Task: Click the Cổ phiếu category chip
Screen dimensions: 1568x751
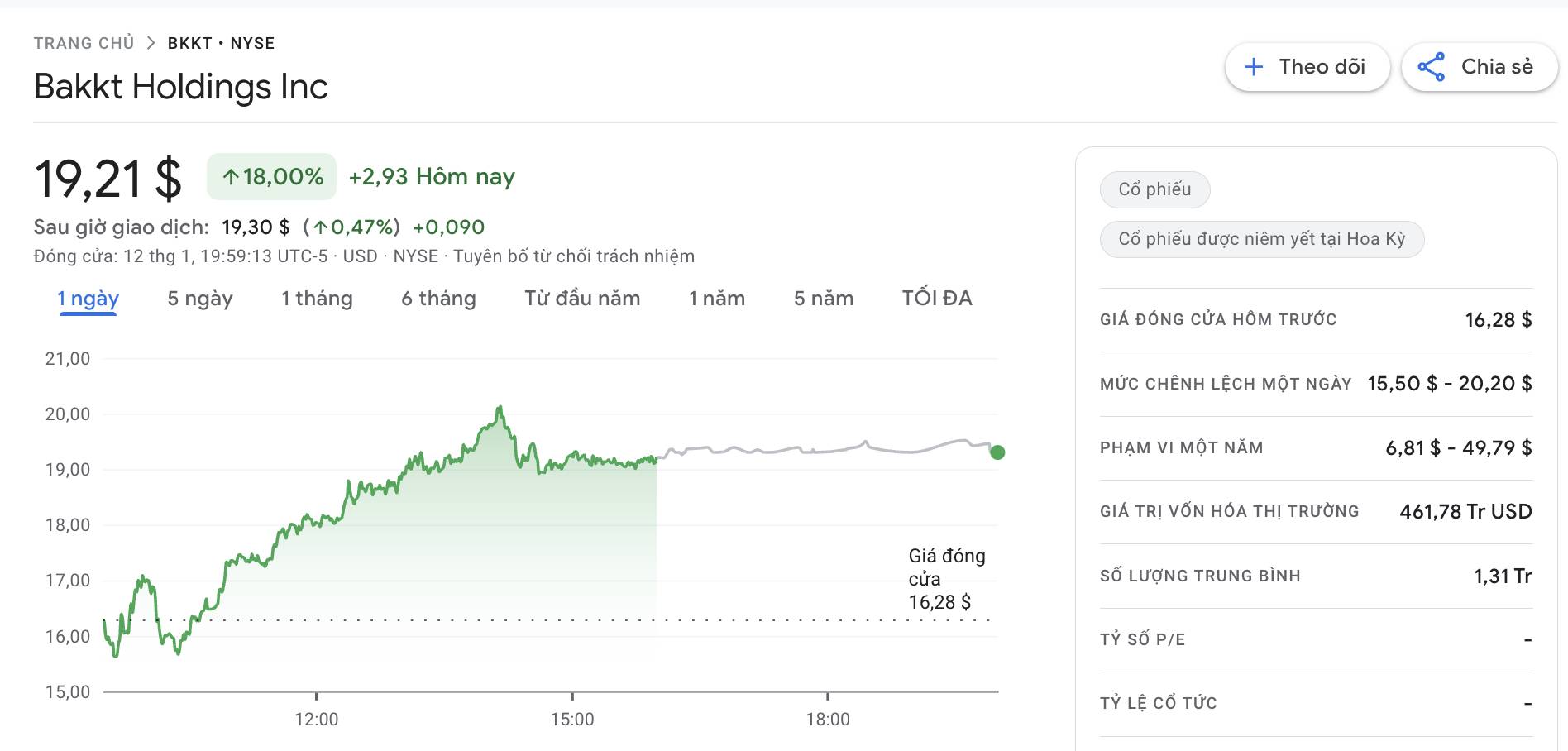Action: [1154, 189]
